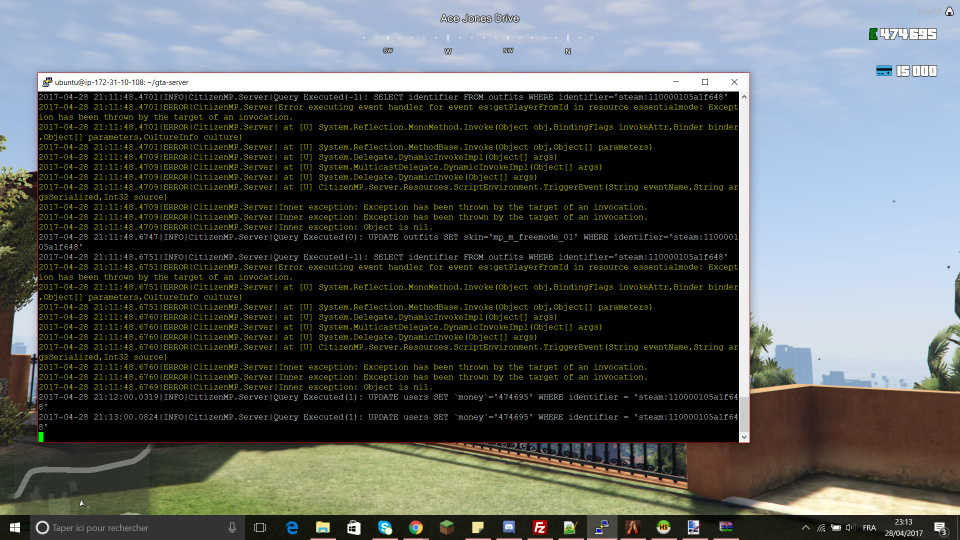Click the W compass marker
This screenshot has width=960, height=540.
(448, 51)
